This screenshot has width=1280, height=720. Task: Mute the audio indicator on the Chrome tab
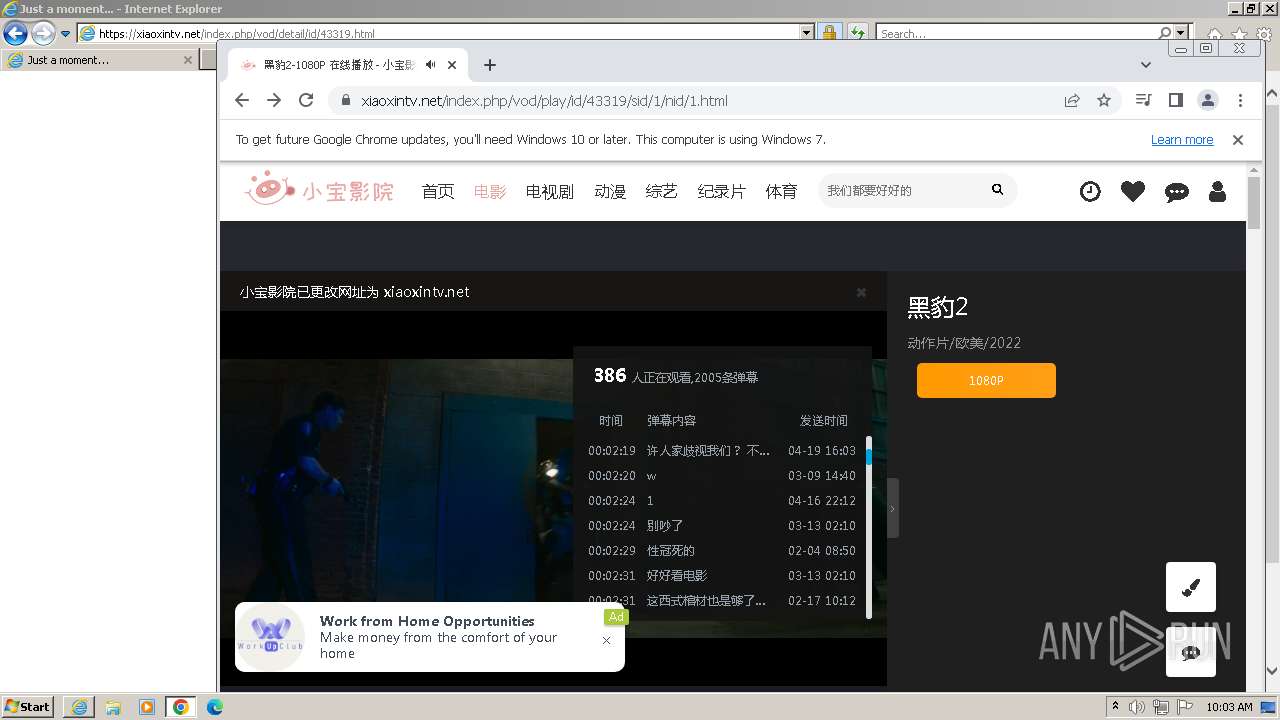(x=430, y=65)
